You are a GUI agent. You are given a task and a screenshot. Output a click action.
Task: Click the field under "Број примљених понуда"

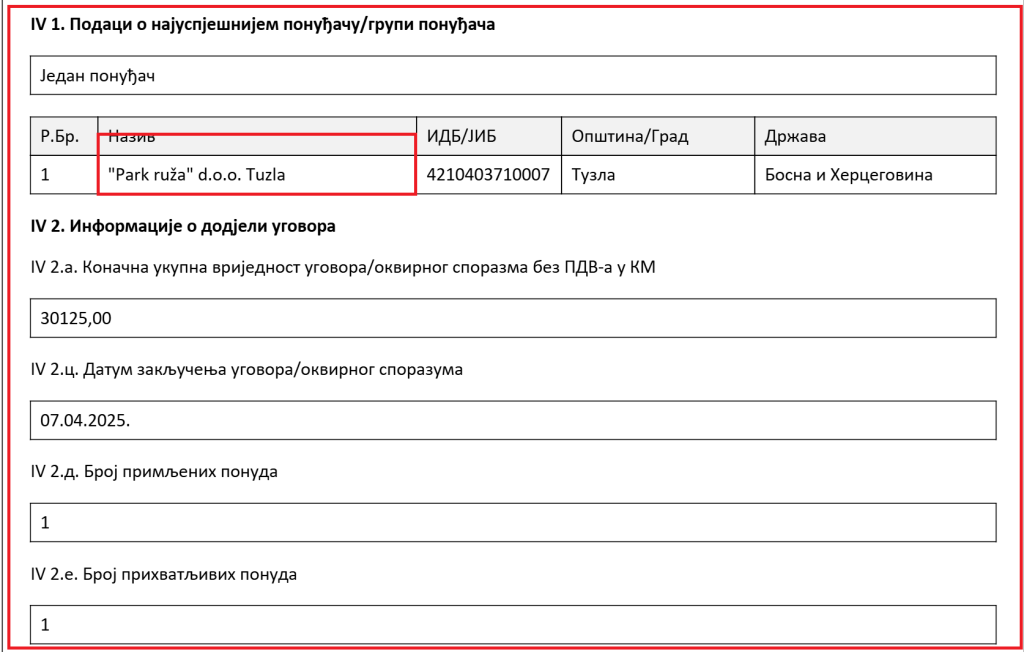[513, 522]
